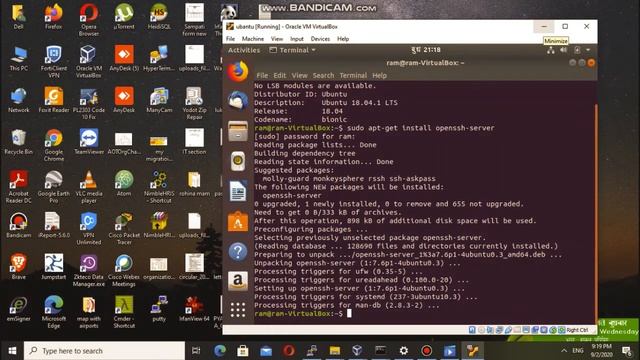Open Help icon in the Ubuntu dock
The height and width of the screenshot is (360, 640).
[x=238, y=251]
